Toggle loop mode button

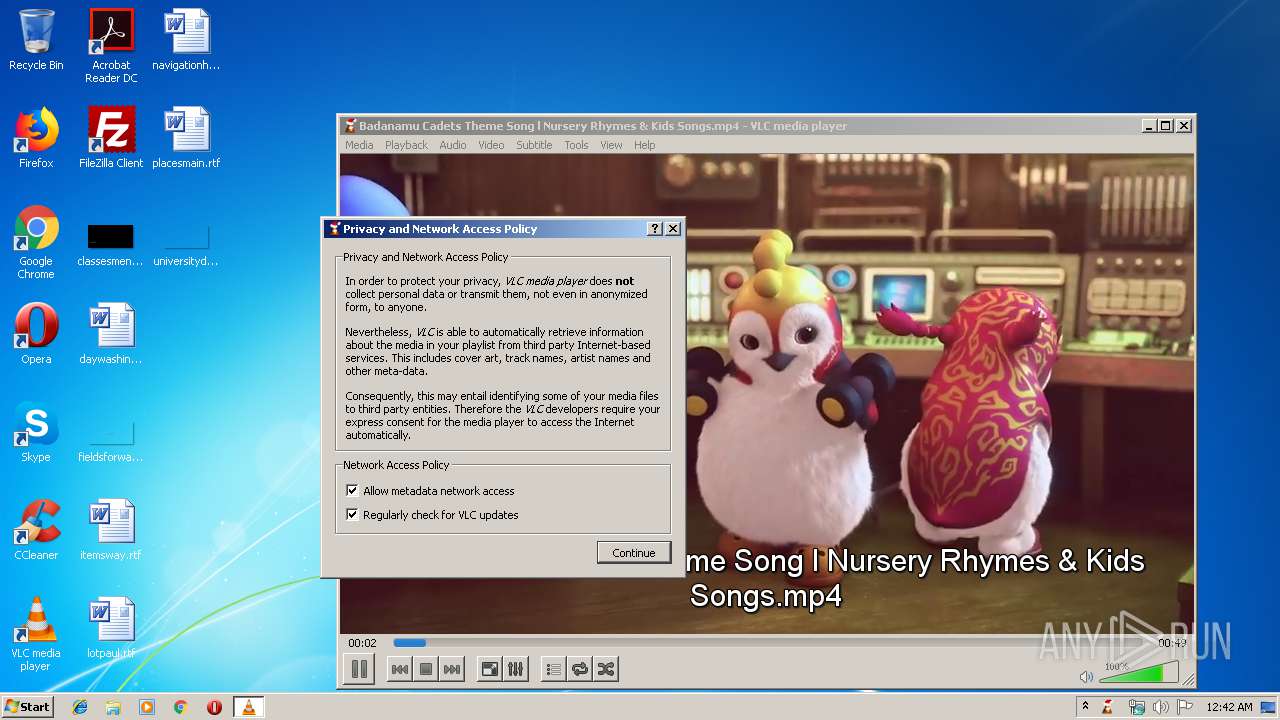pos(579,669)
